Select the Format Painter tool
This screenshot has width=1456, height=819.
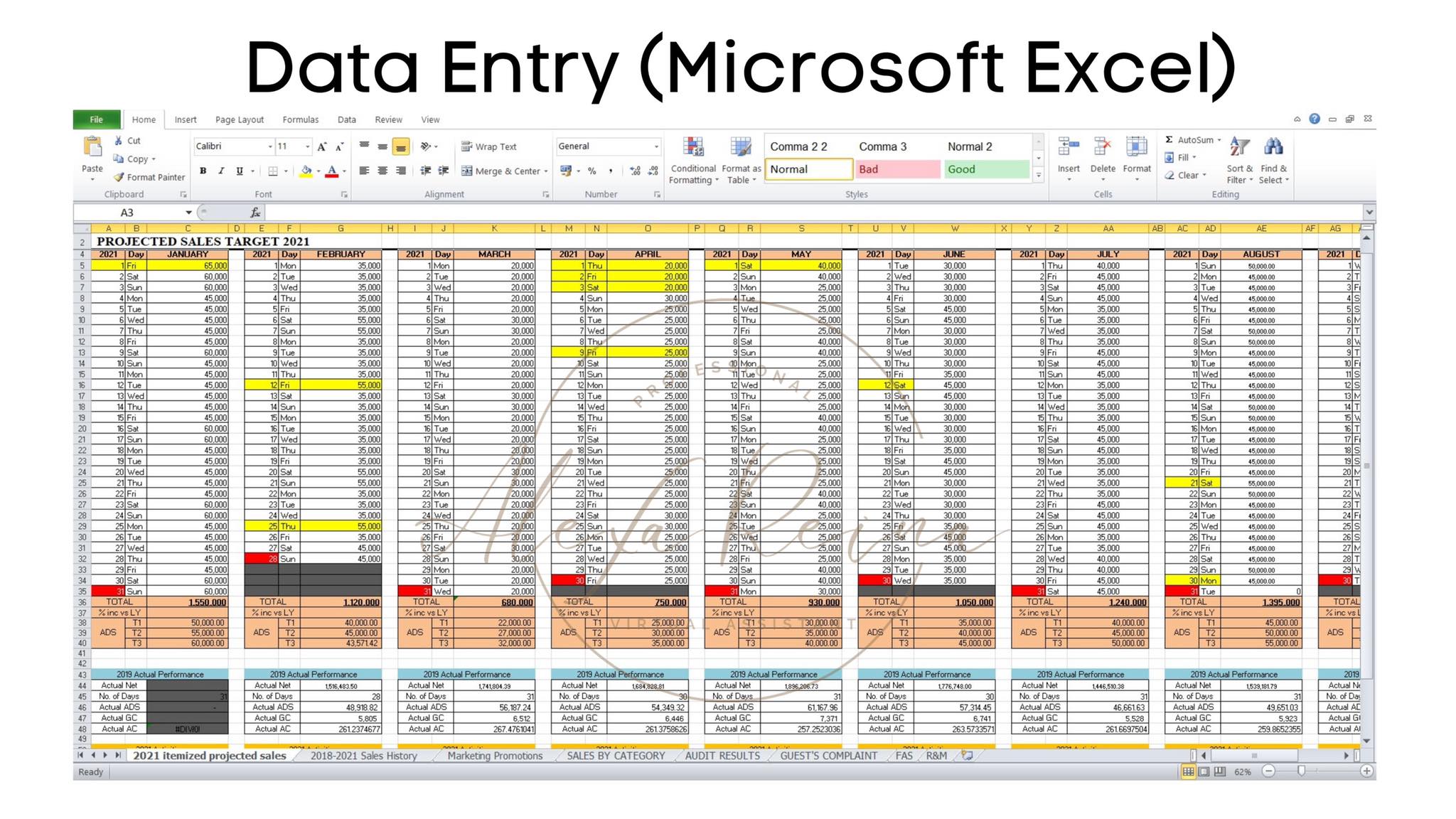point(149,177)
